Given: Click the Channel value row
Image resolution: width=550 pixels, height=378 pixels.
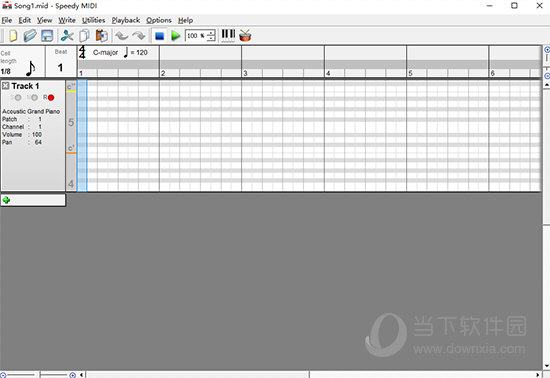Looking at the screenshot, I should pos(22,127).
